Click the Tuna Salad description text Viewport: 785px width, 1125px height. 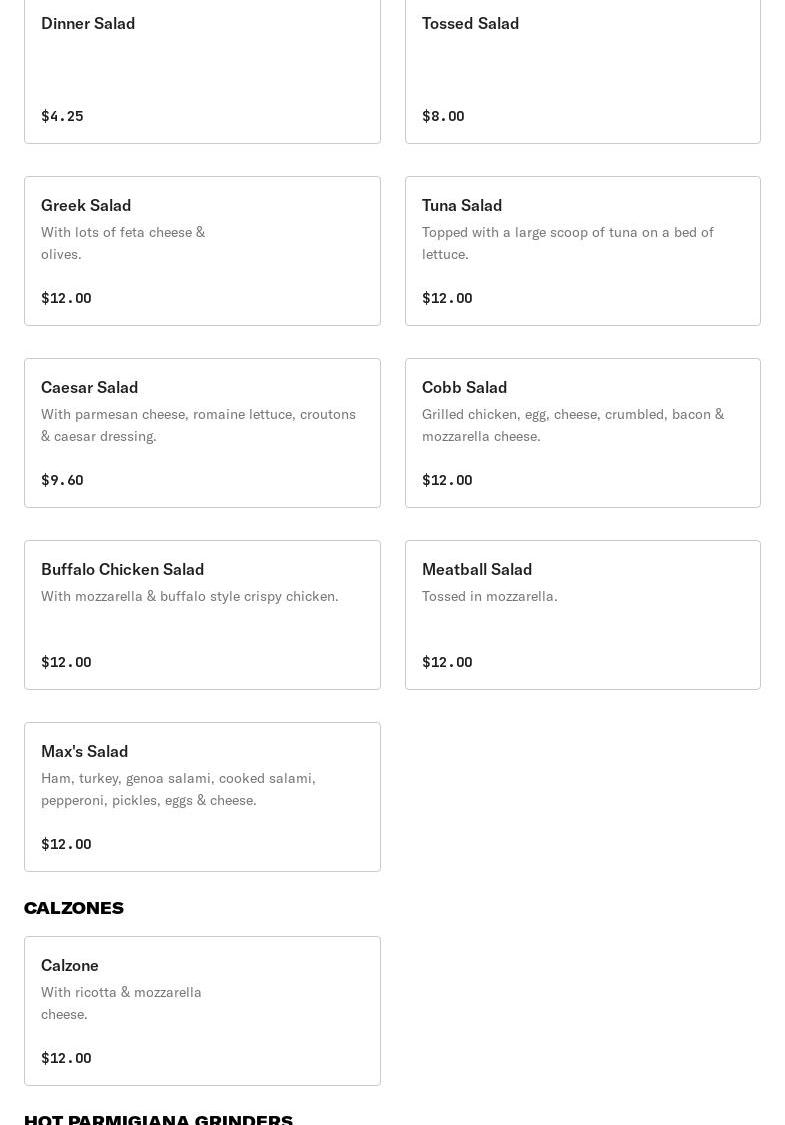tap(568, 243)
